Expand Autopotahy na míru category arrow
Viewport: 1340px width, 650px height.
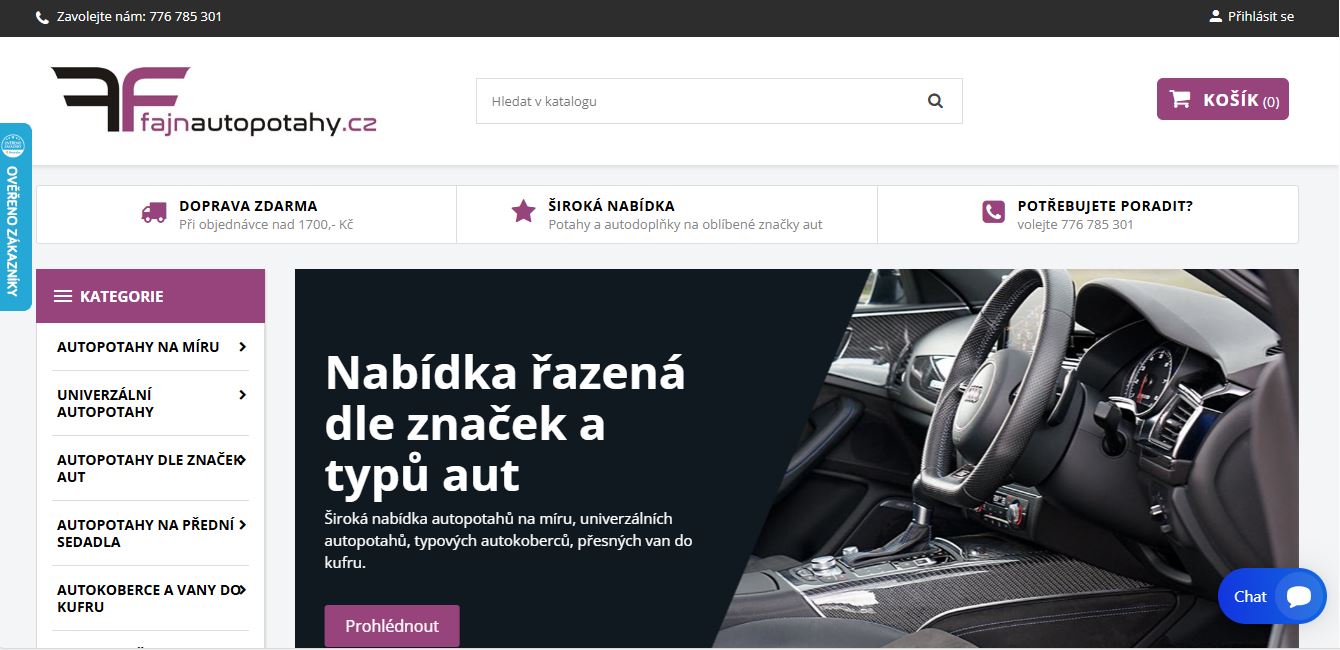pos(242,347)
